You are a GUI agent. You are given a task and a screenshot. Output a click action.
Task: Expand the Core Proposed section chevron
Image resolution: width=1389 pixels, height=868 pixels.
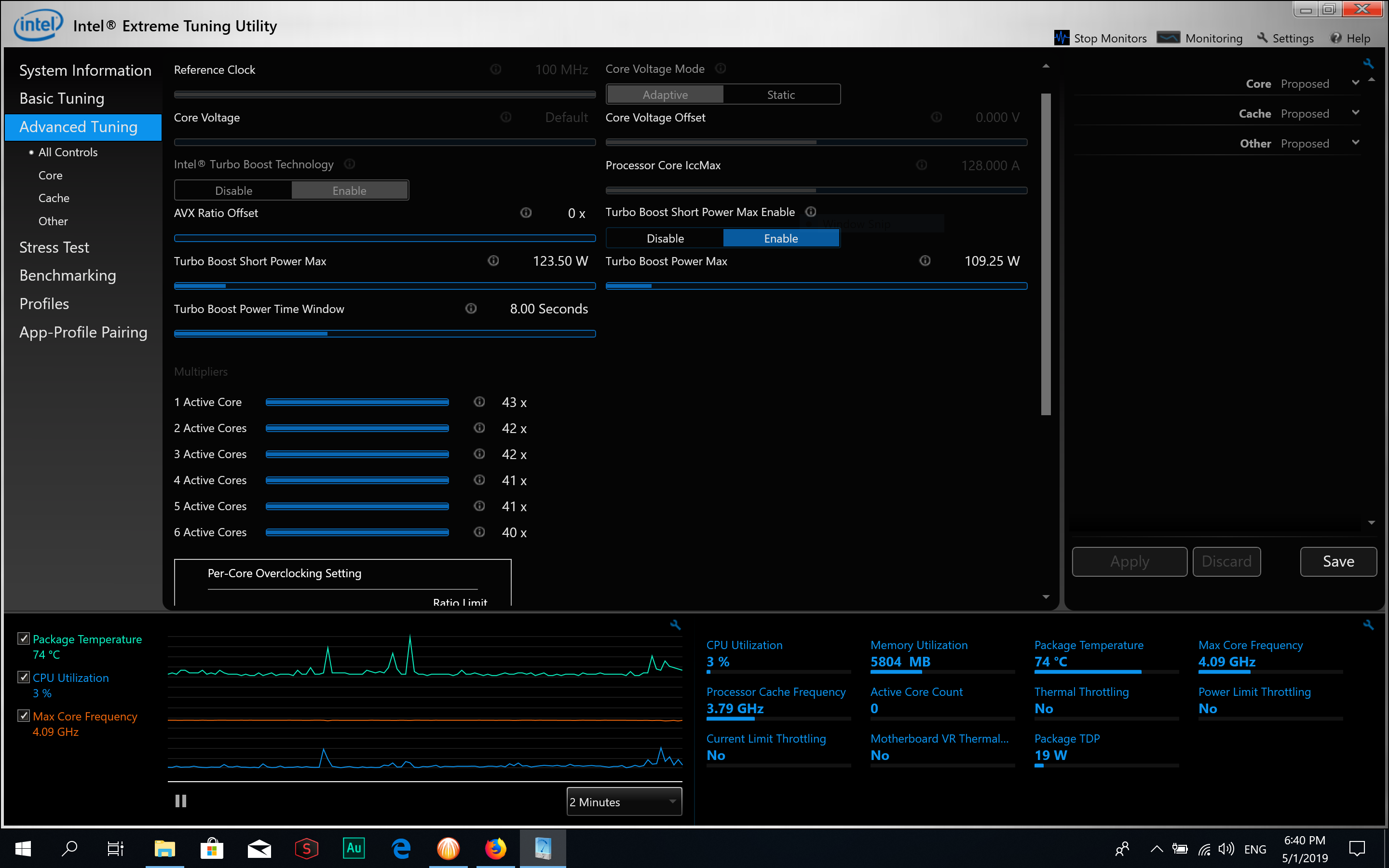click(x=1355, y=83)
